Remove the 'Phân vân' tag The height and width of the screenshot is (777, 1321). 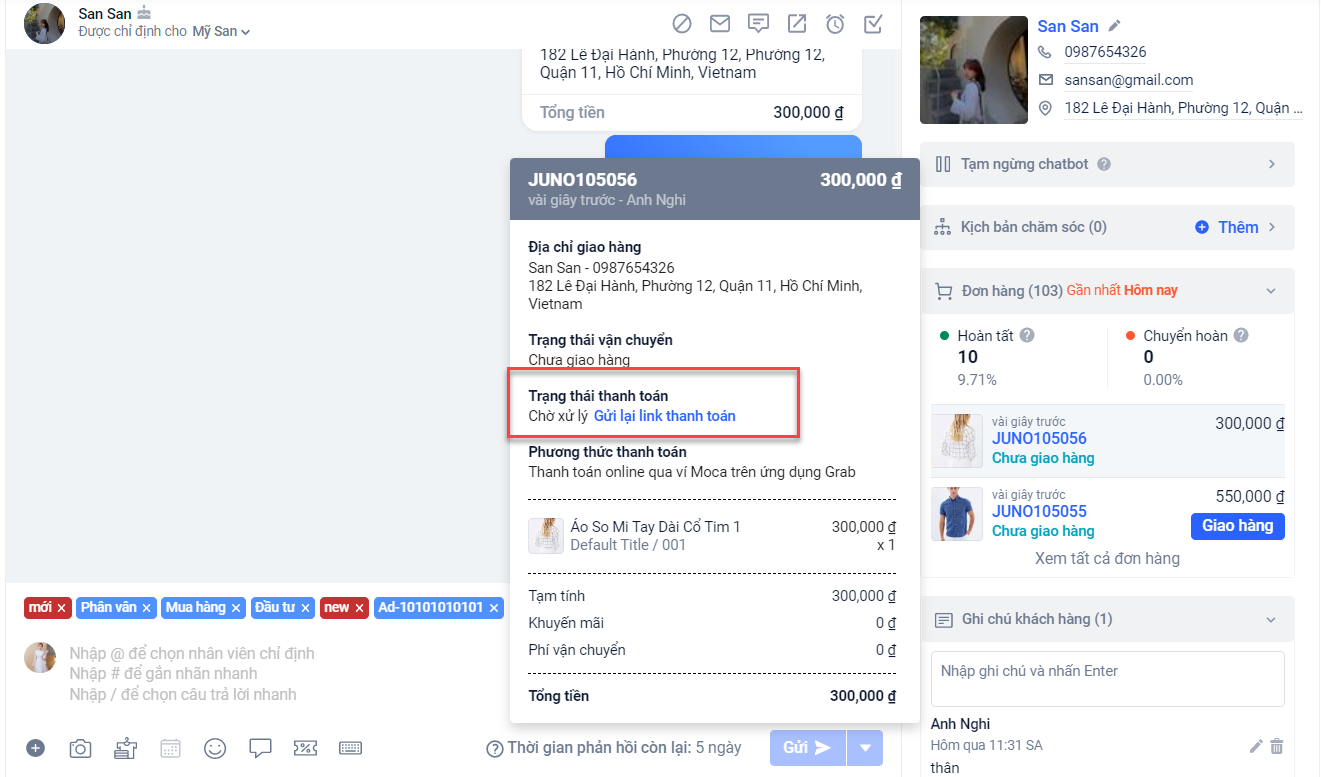[x=146, y=608]
